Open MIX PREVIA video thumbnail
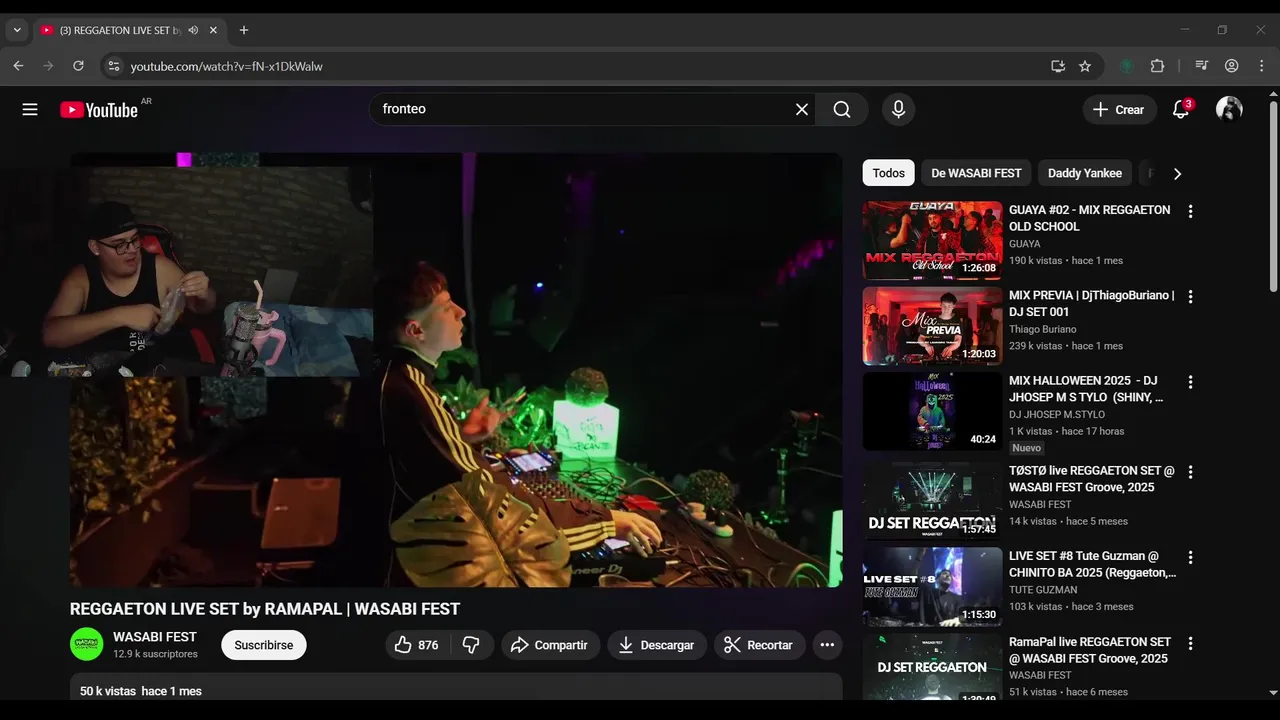1280x720 pixels. coord(932,326)
